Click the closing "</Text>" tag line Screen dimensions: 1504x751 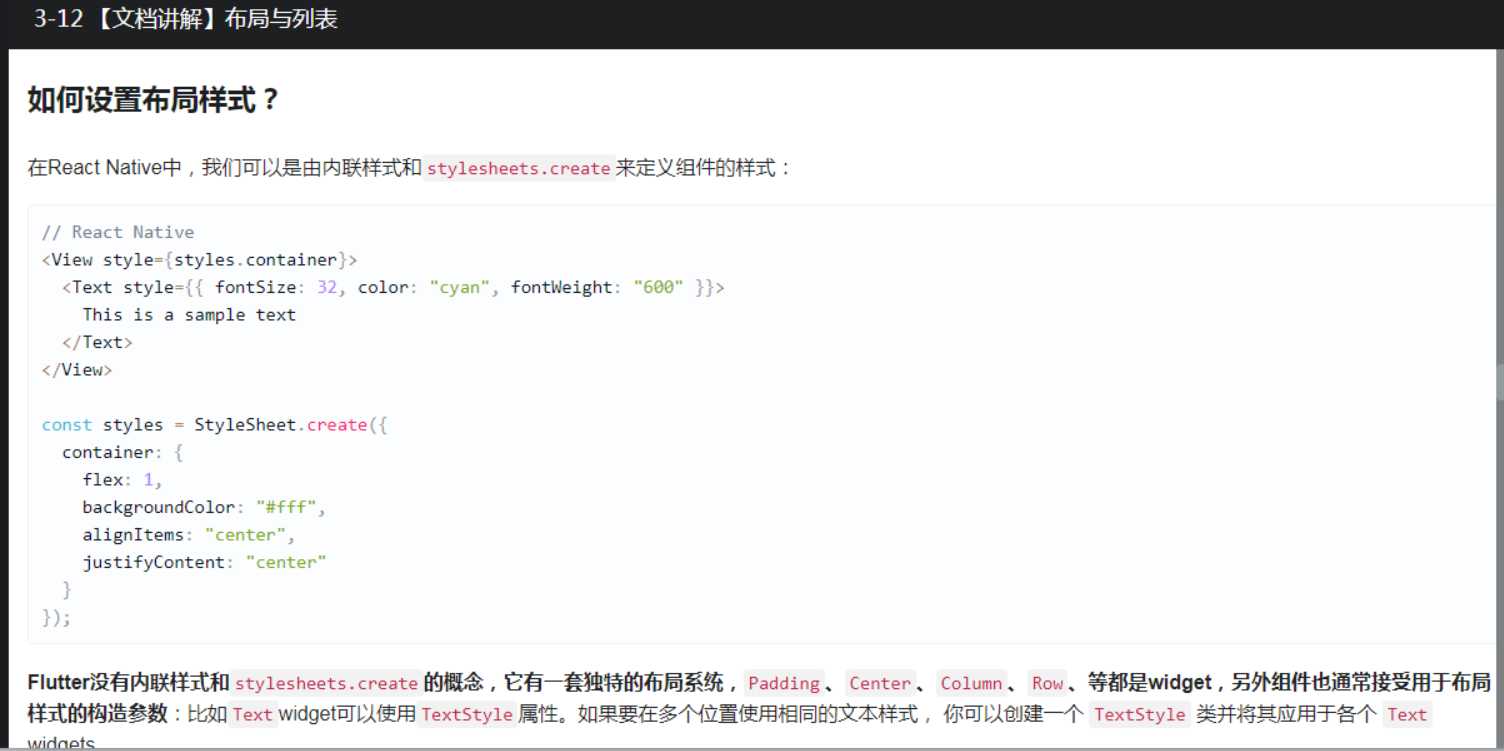click(x=97, y=342)
